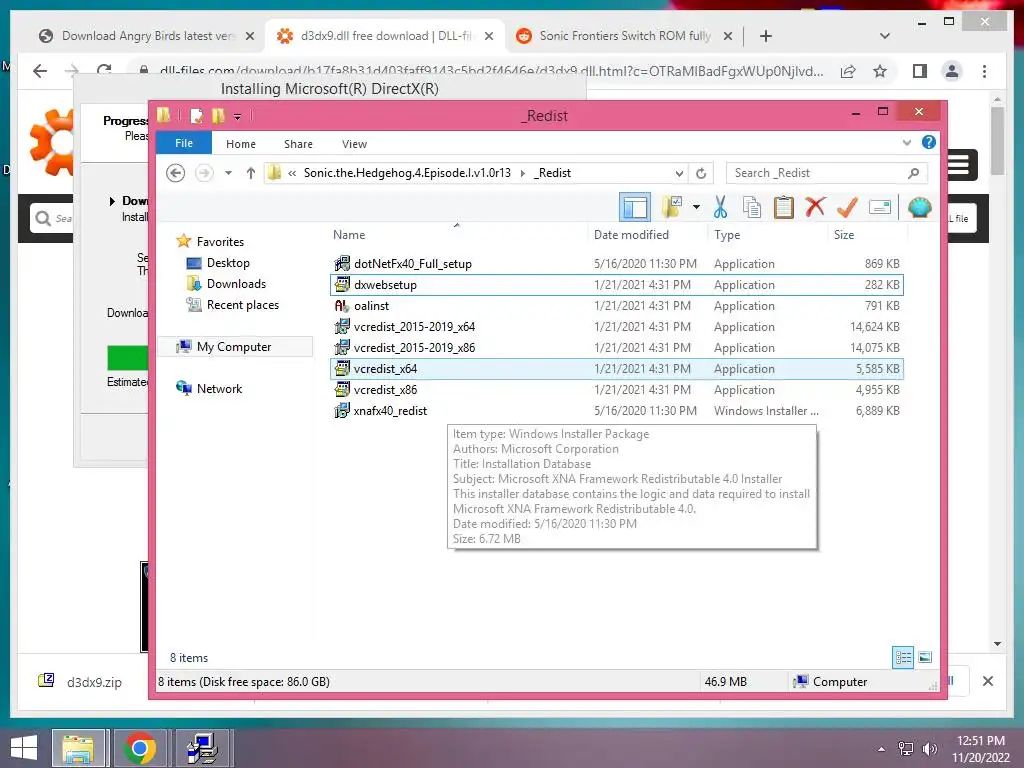Screen dimensions: 1024x768
Task: Open the folder options icon in toolbar
Action: point(672,208)
